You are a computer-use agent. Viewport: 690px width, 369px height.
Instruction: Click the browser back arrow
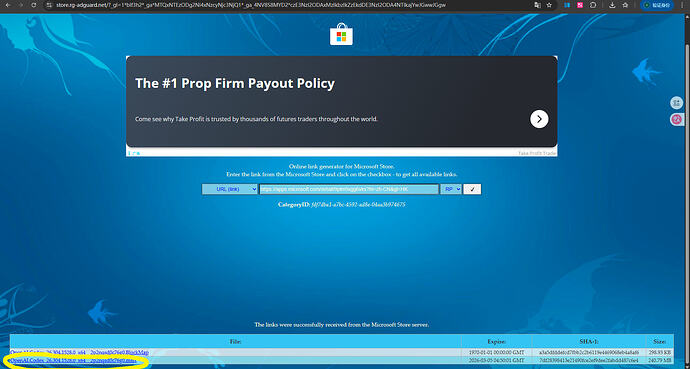coord(8,5)
